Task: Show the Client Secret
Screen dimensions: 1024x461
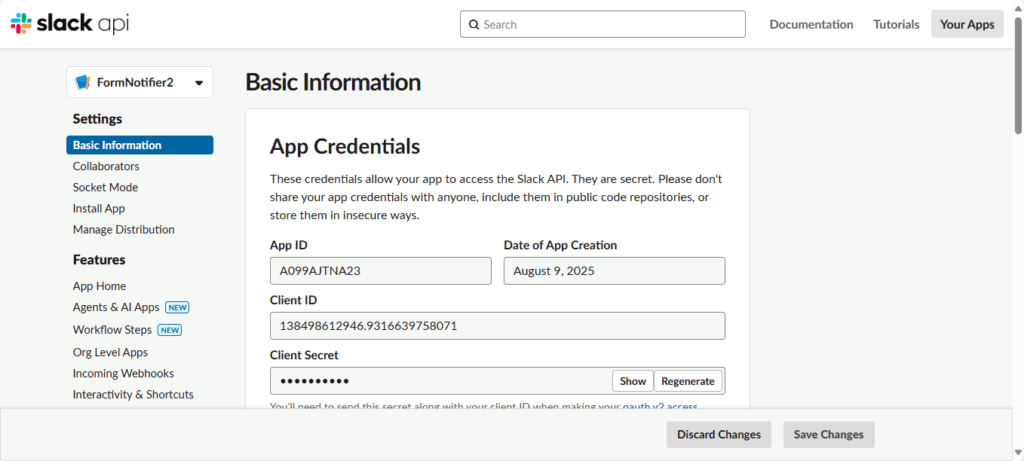Action: pyautogui.click(x=633, y=381)
